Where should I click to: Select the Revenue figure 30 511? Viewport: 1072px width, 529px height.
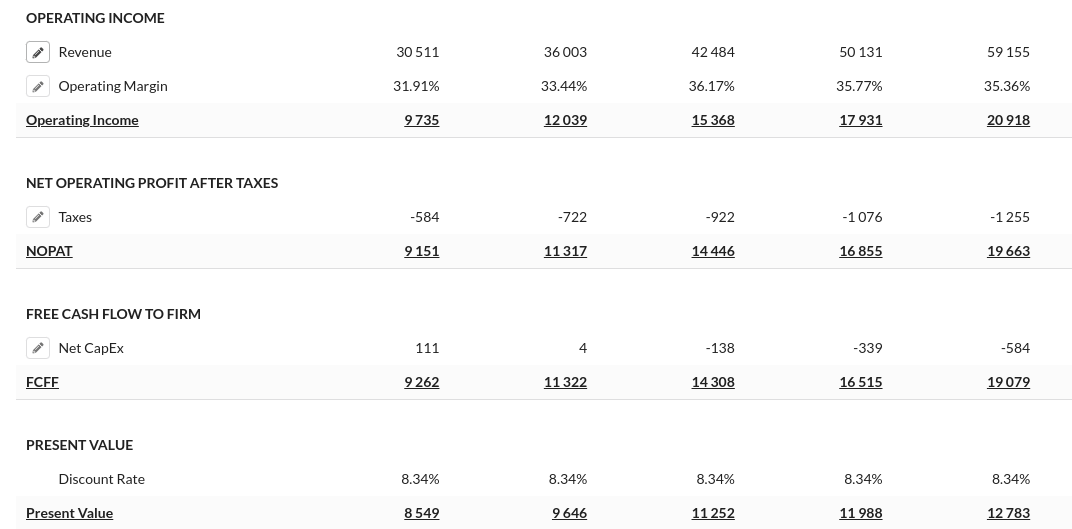[x=418, y=52]
